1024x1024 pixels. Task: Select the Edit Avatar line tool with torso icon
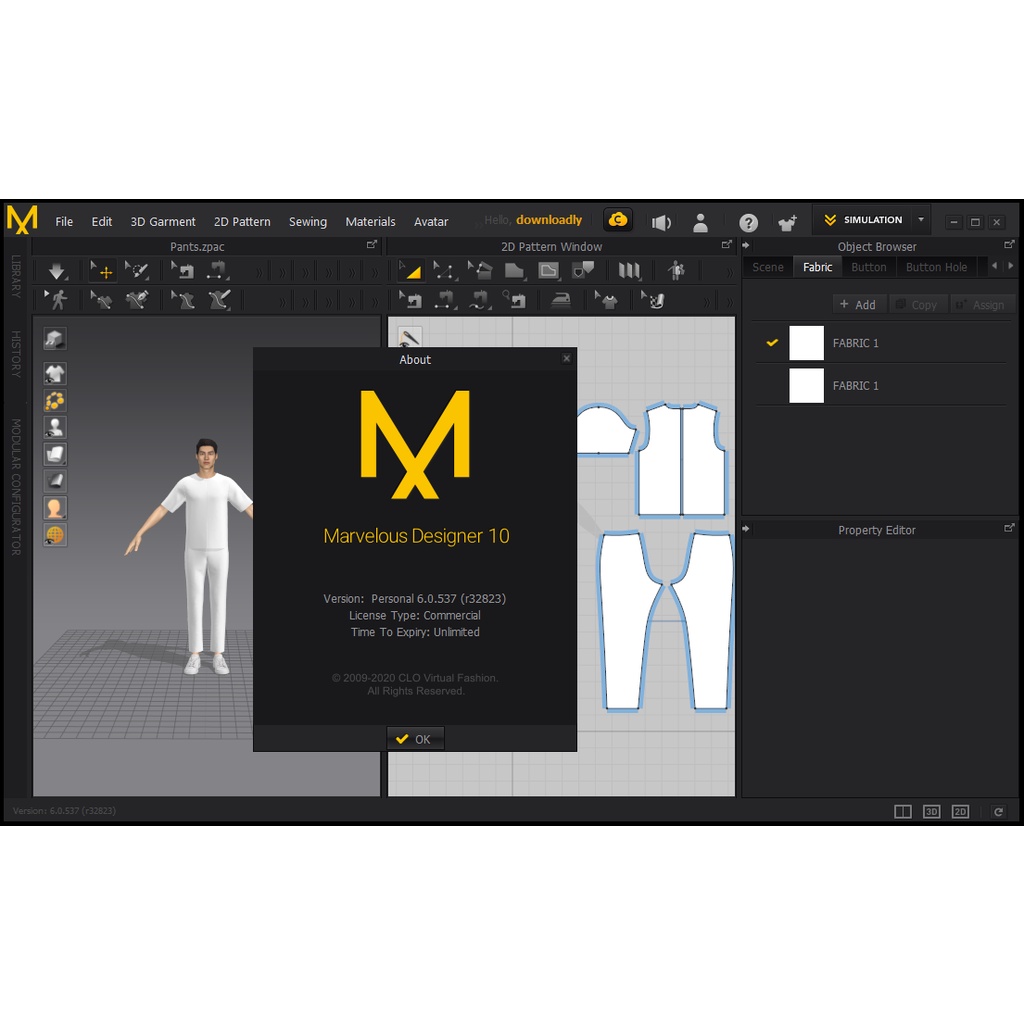click(182, 300)
